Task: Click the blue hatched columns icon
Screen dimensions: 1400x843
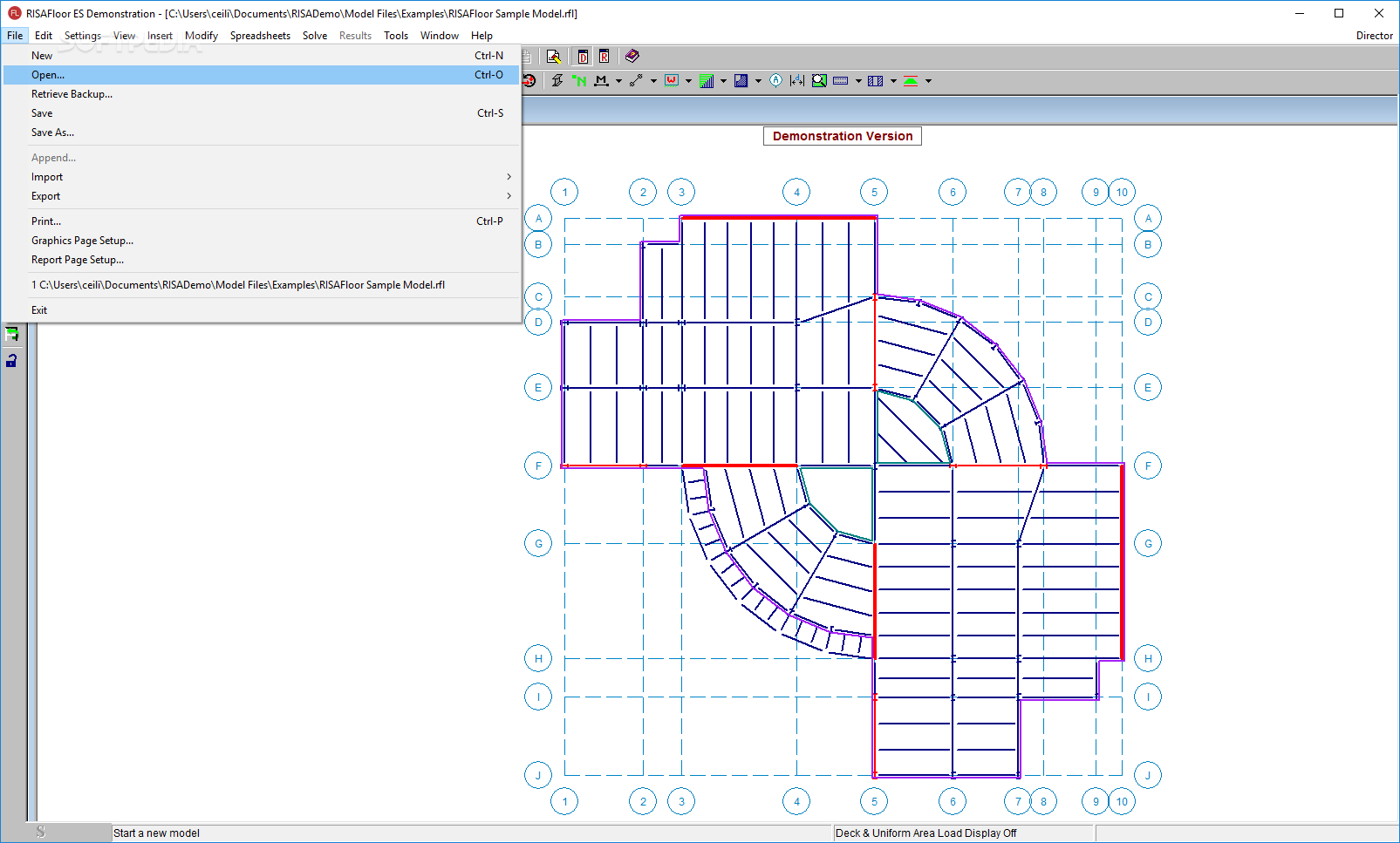Action: [x=876, y=80]
